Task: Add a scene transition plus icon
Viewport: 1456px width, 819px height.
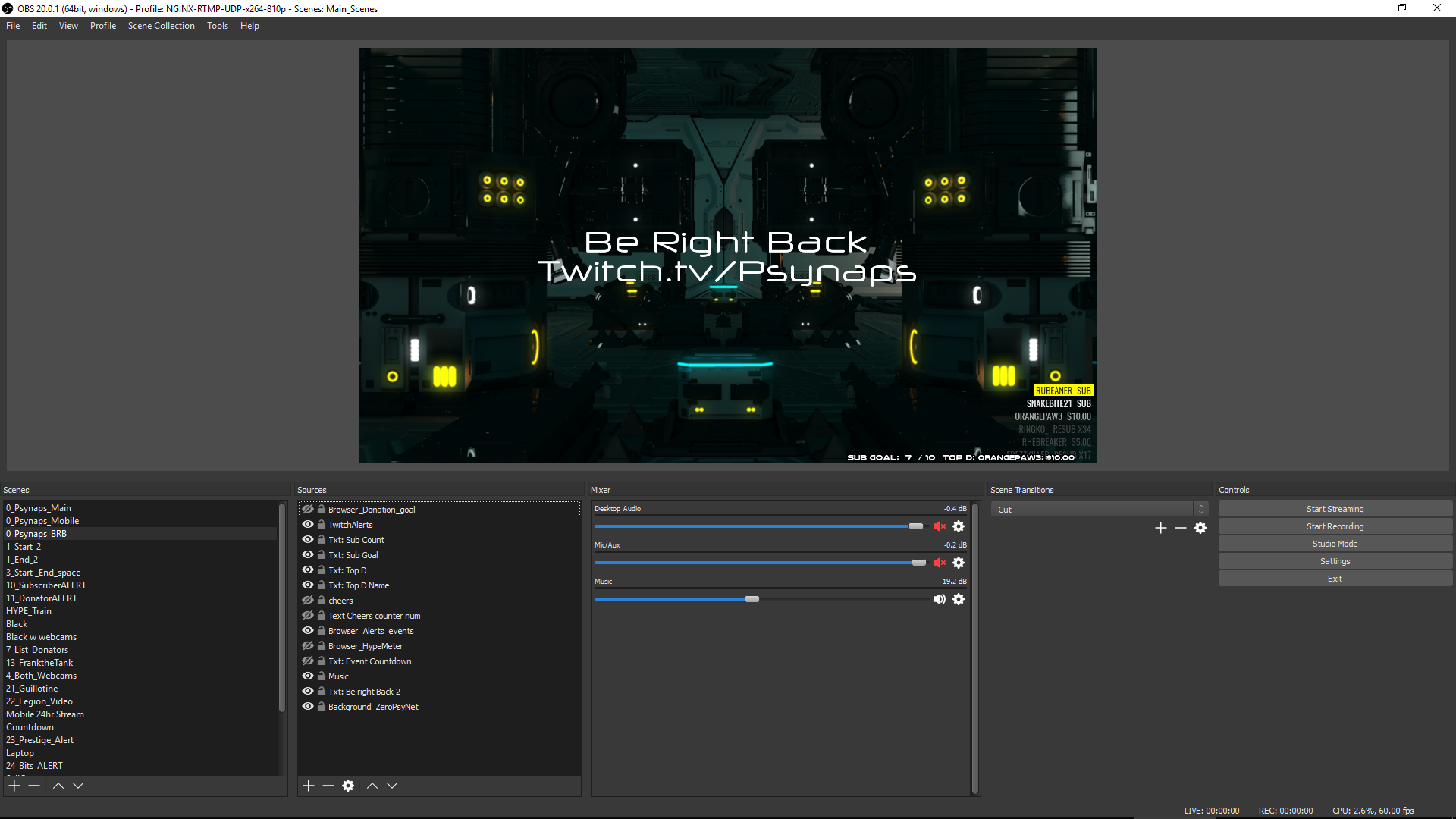Action: click(1161, 528)
